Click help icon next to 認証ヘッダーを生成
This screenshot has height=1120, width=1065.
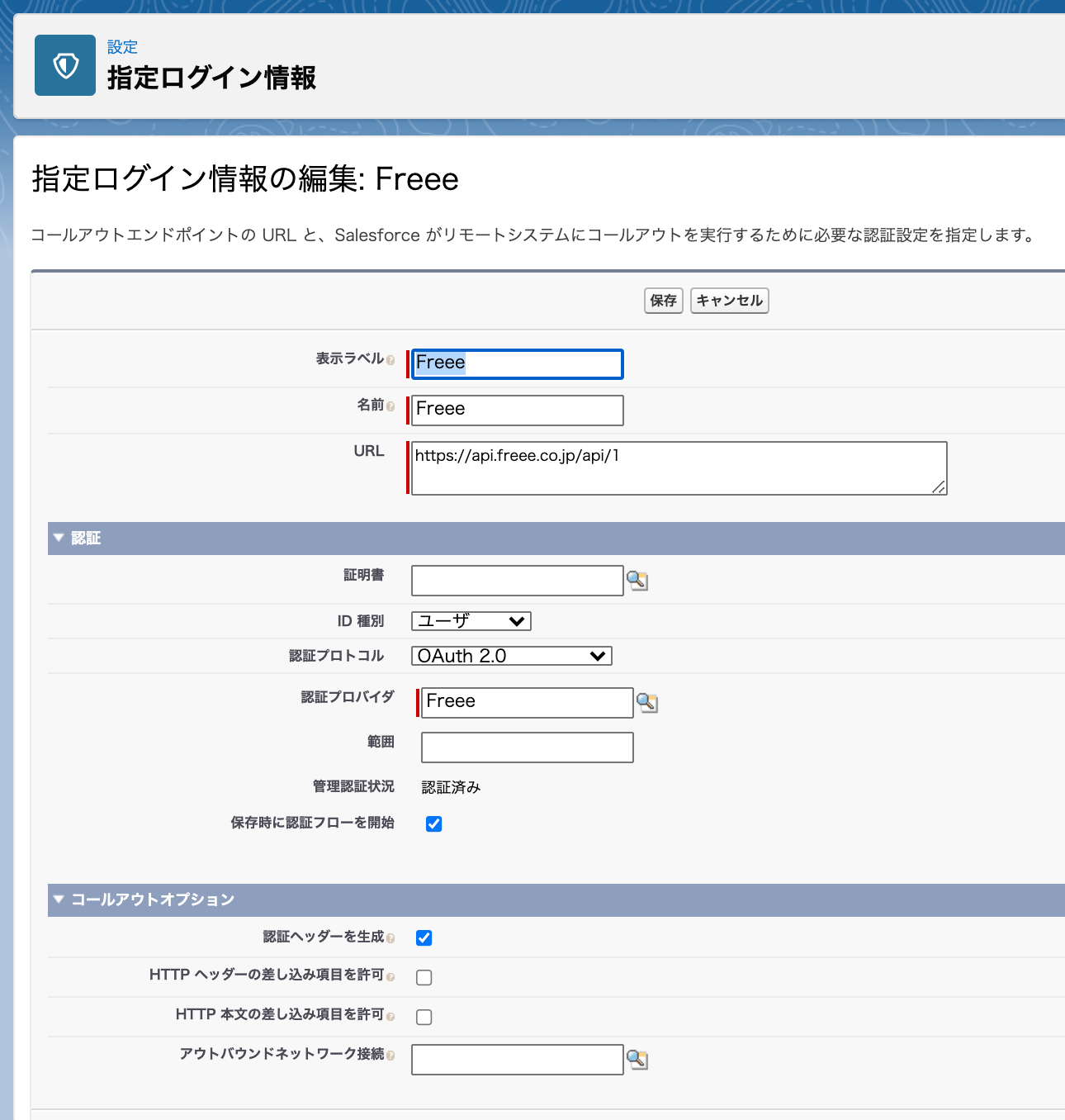390,938
